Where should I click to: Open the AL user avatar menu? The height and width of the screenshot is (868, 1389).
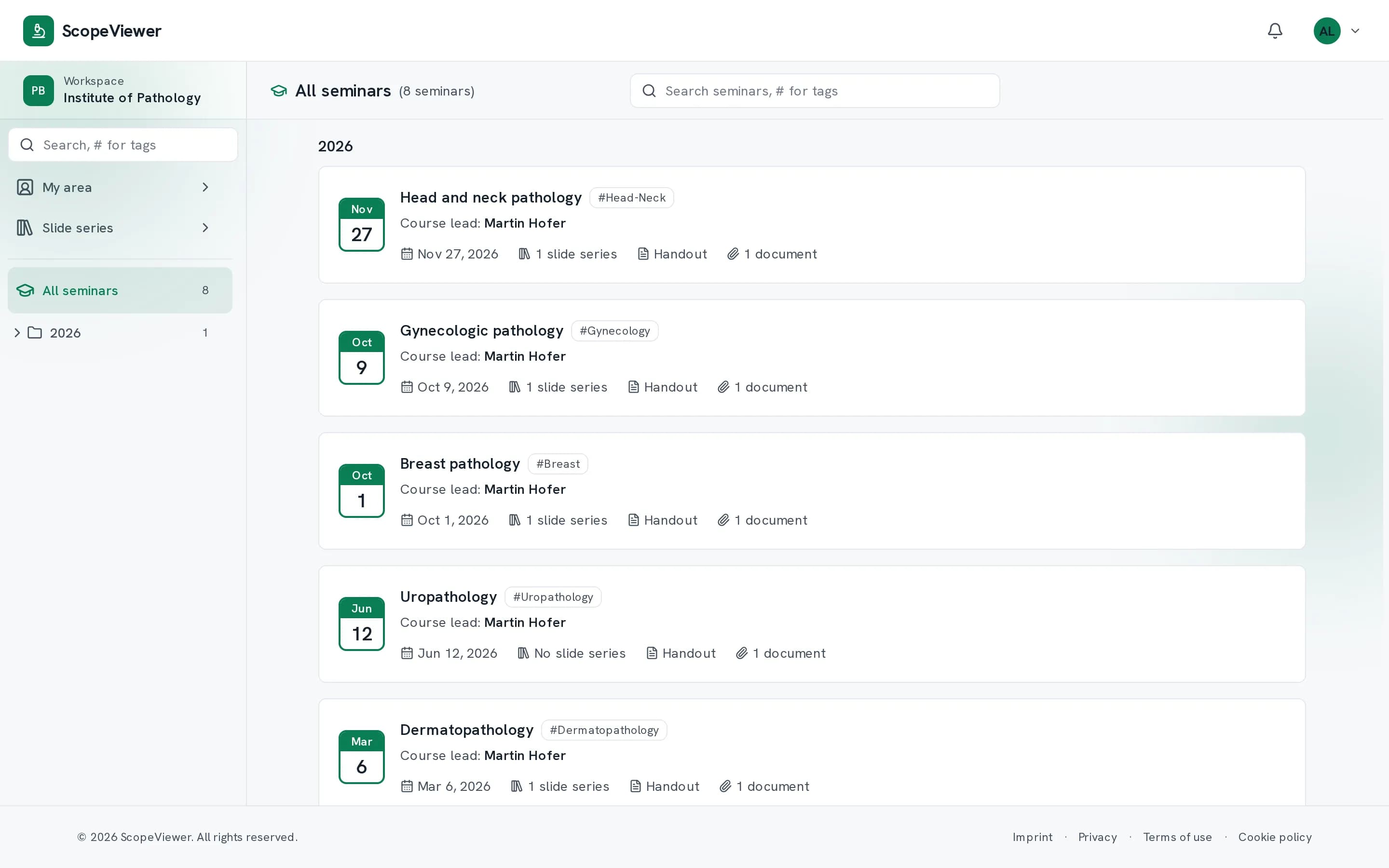pyautogui.click(x=1327, y=30)
